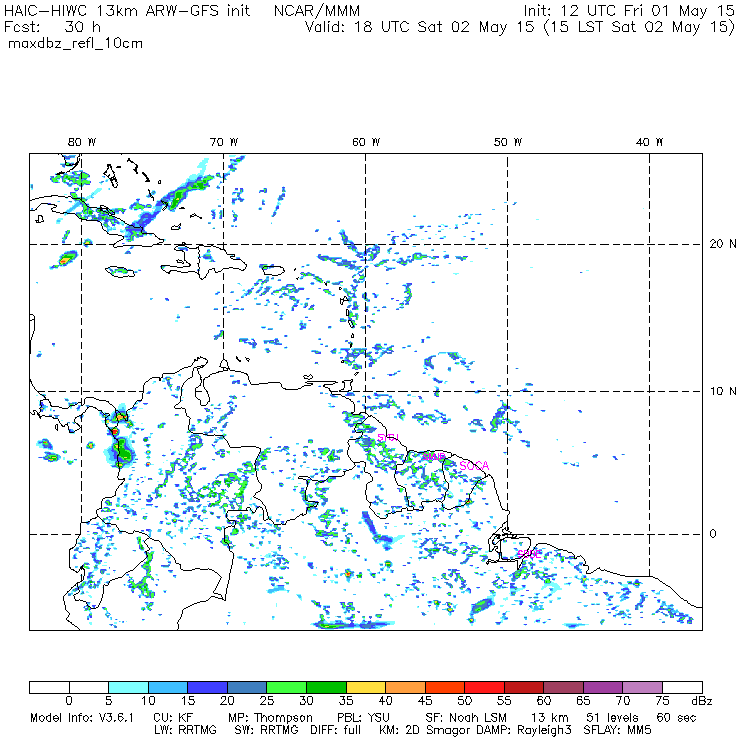The height and width of the screenshot is (740, 740).
Task: Click the 'SW: RRTMG' text
Action: (x=266, y=730)
